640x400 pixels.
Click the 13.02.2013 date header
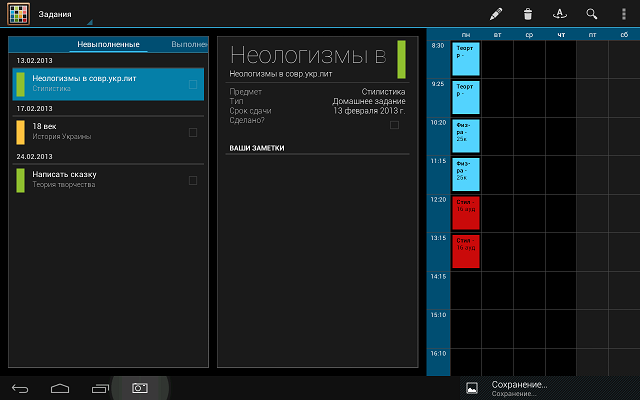pyautogui.click(x=34, y=60)
